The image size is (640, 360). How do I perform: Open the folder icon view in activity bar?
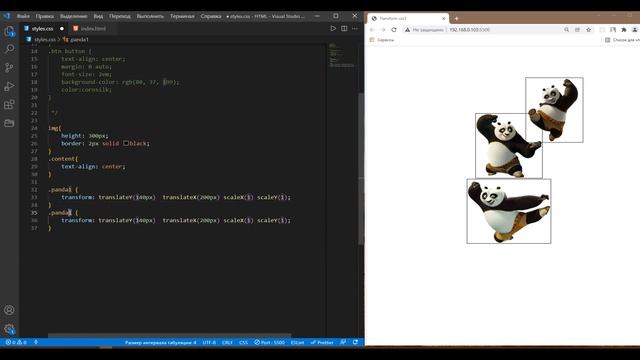pos(9,123)
